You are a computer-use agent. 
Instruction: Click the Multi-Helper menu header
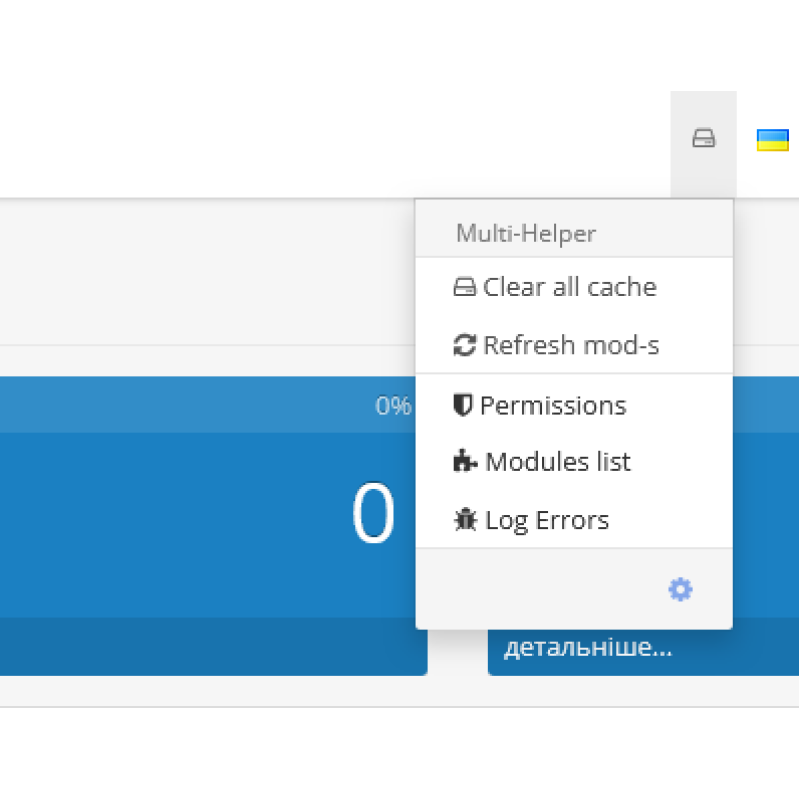tap(527, 233)
